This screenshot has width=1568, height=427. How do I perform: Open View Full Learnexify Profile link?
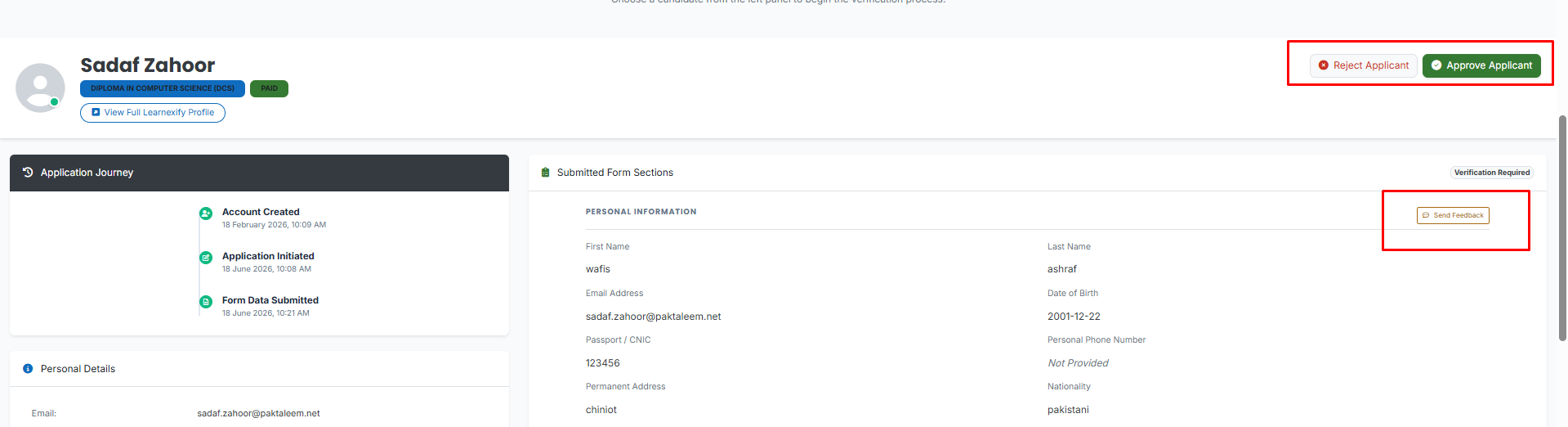[153, 113]
